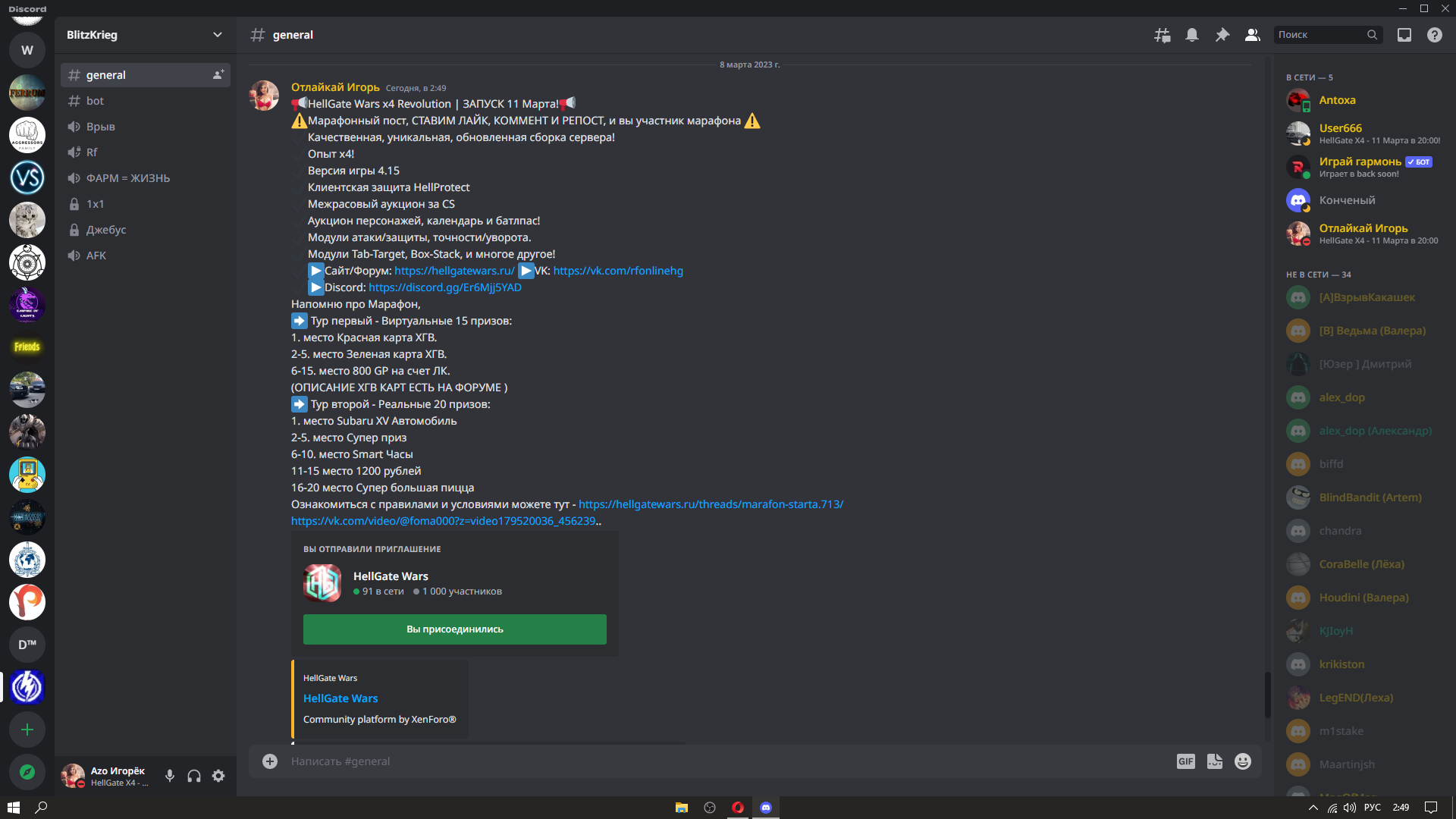Open the locked Джебус channel

tap(146, 230)
